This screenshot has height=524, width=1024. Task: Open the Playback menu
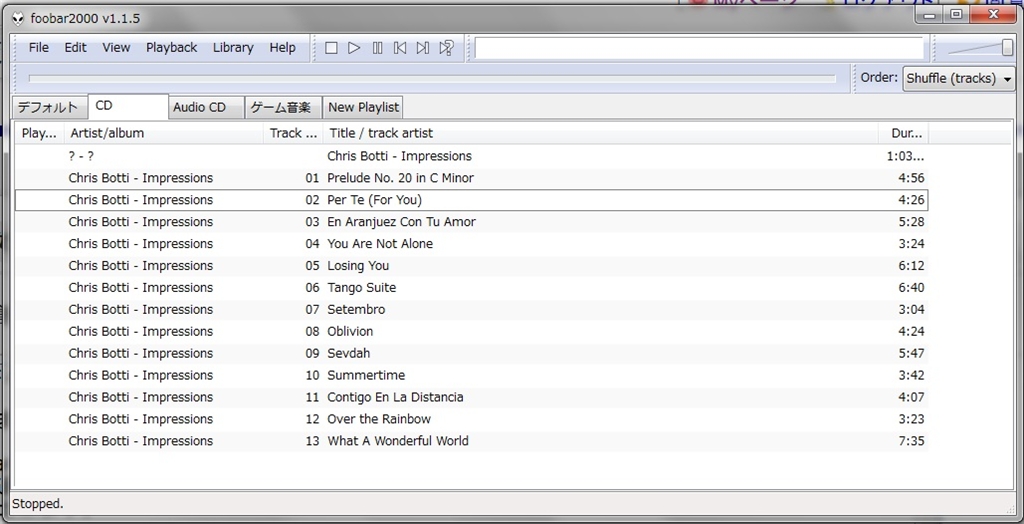171,48
